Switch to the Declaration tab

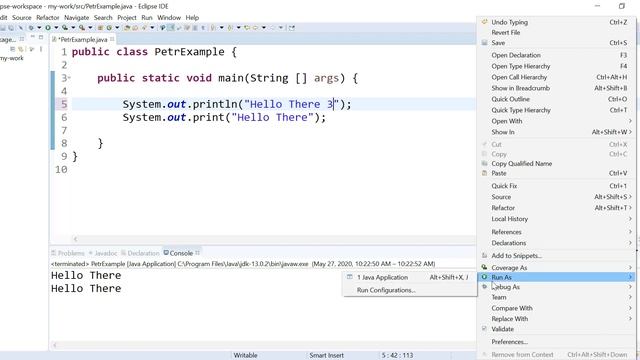pyautogui.click(x=140, y=253)
